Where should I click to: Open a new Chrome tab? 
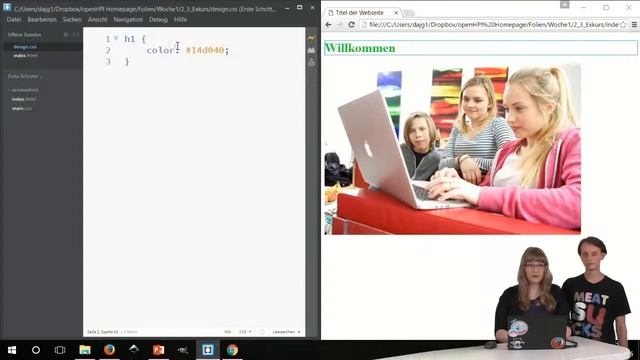tap(409, 13)
